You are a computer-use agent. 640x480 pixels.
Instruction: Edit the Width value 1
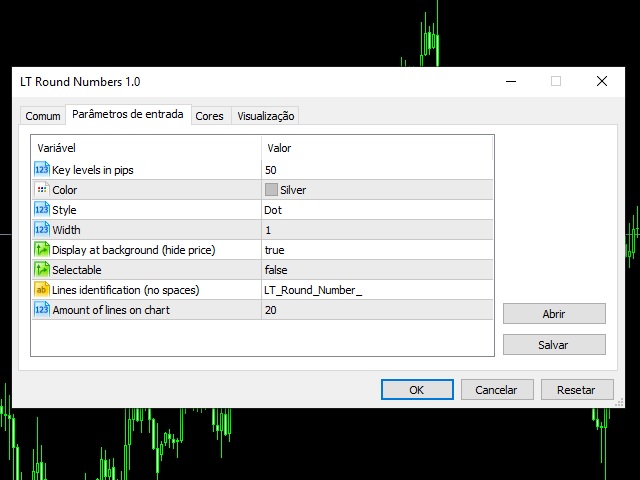pyautogui.click(x=377, y=230)
